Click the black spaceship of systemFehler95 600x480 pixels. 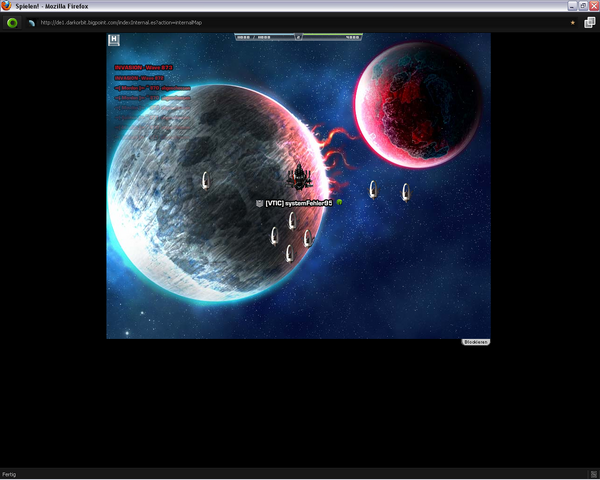[299, 177]
